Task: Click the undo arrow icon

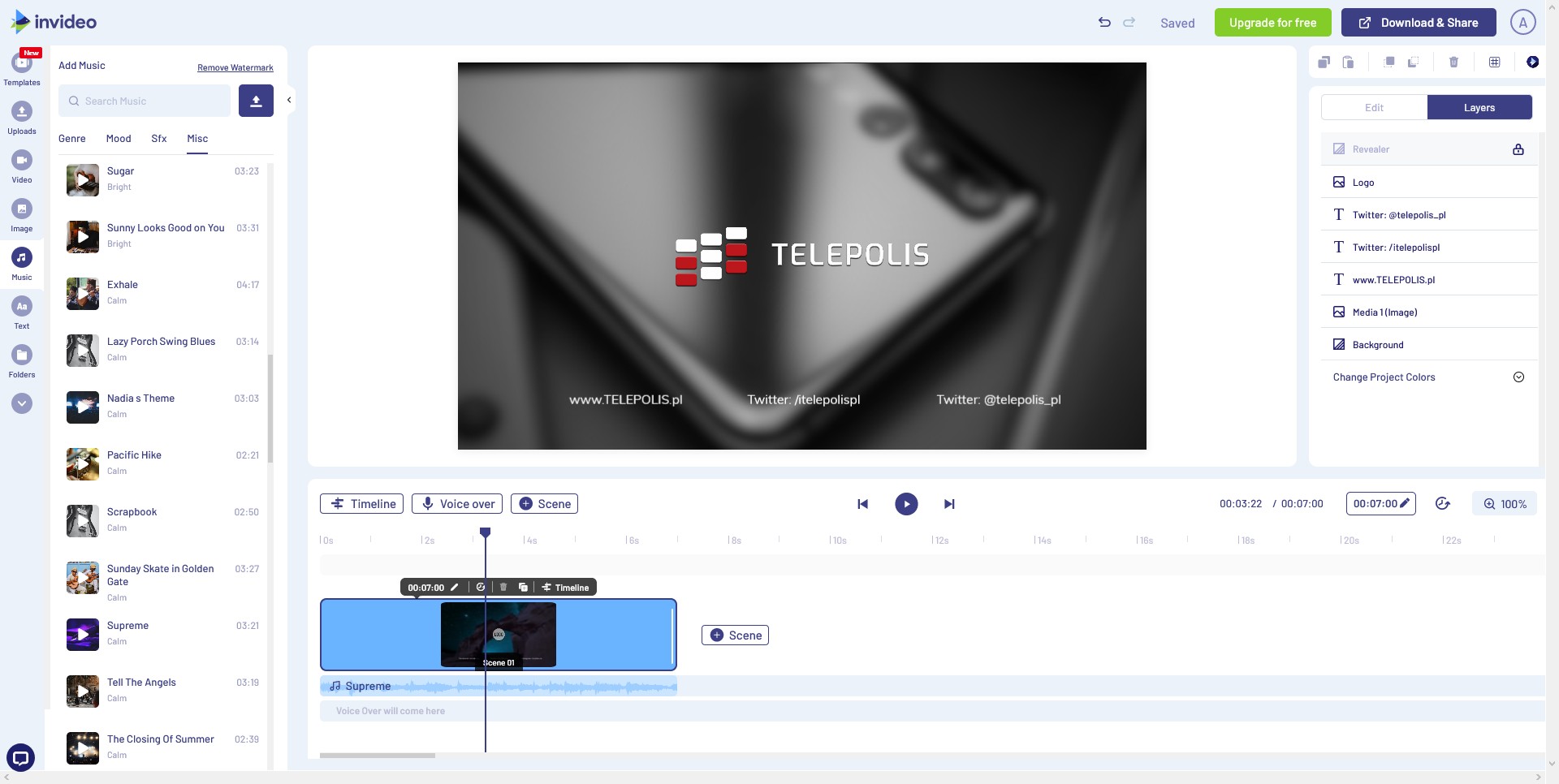Action: (x=1104, y=23)
